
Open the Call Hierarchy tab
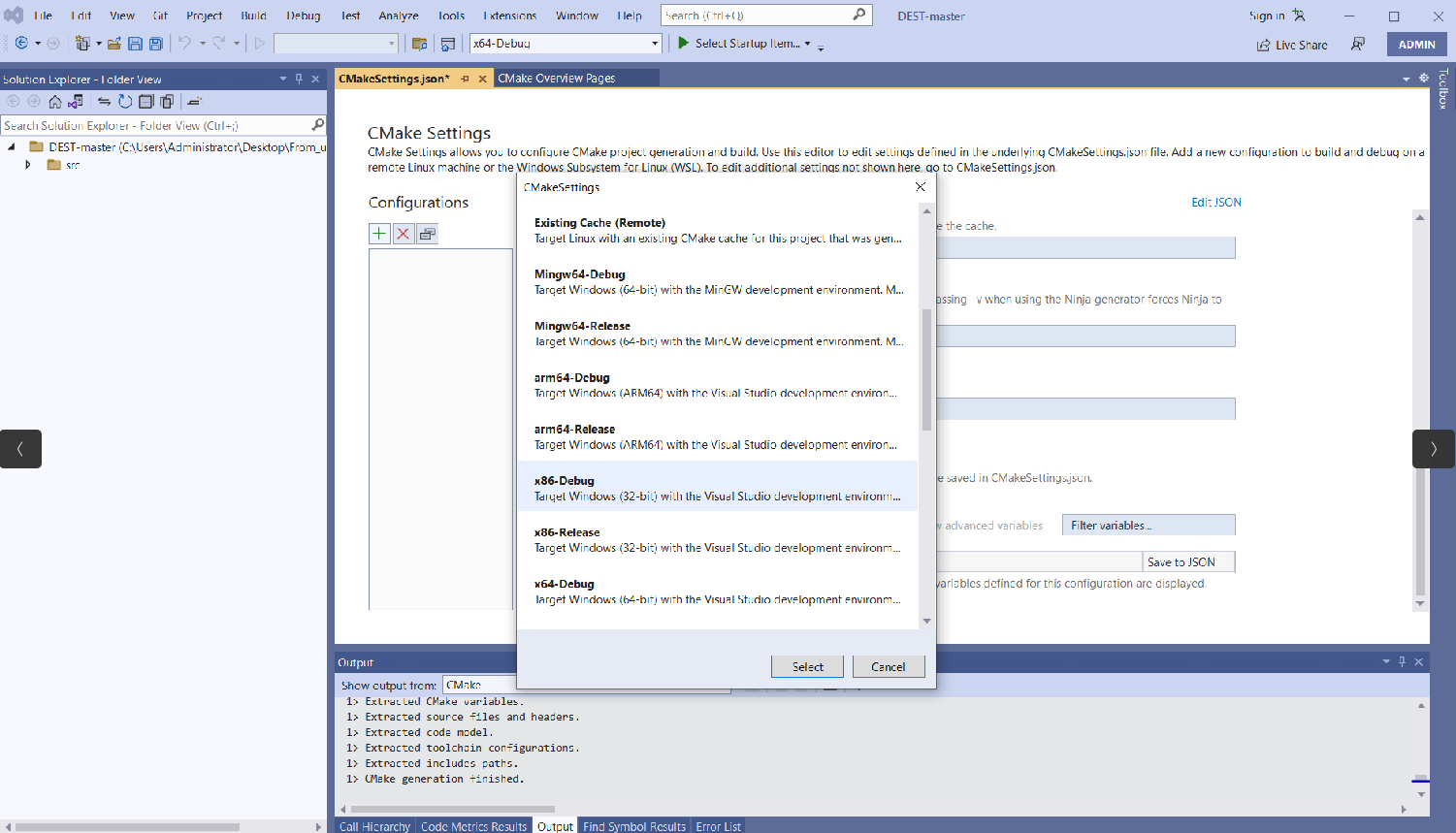coord(374,826)
